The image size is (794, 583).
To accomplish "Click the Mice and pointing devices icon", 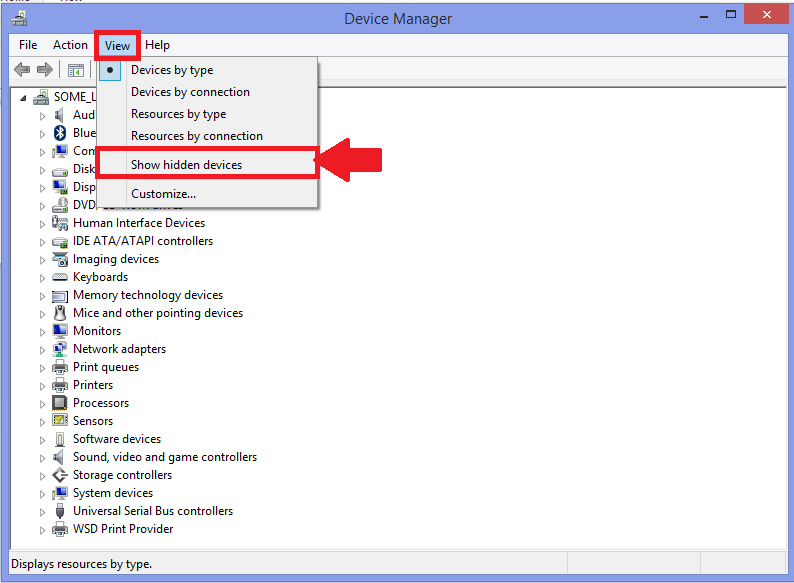I will click(x=60, y=313).
